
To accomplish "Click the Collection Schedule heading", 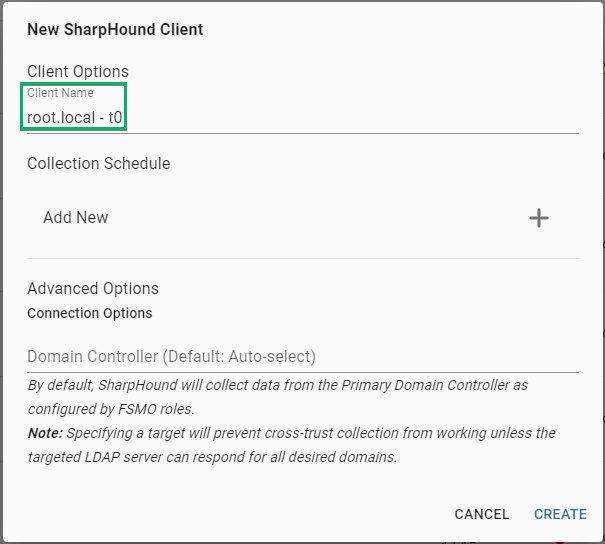I will (98, 164).
